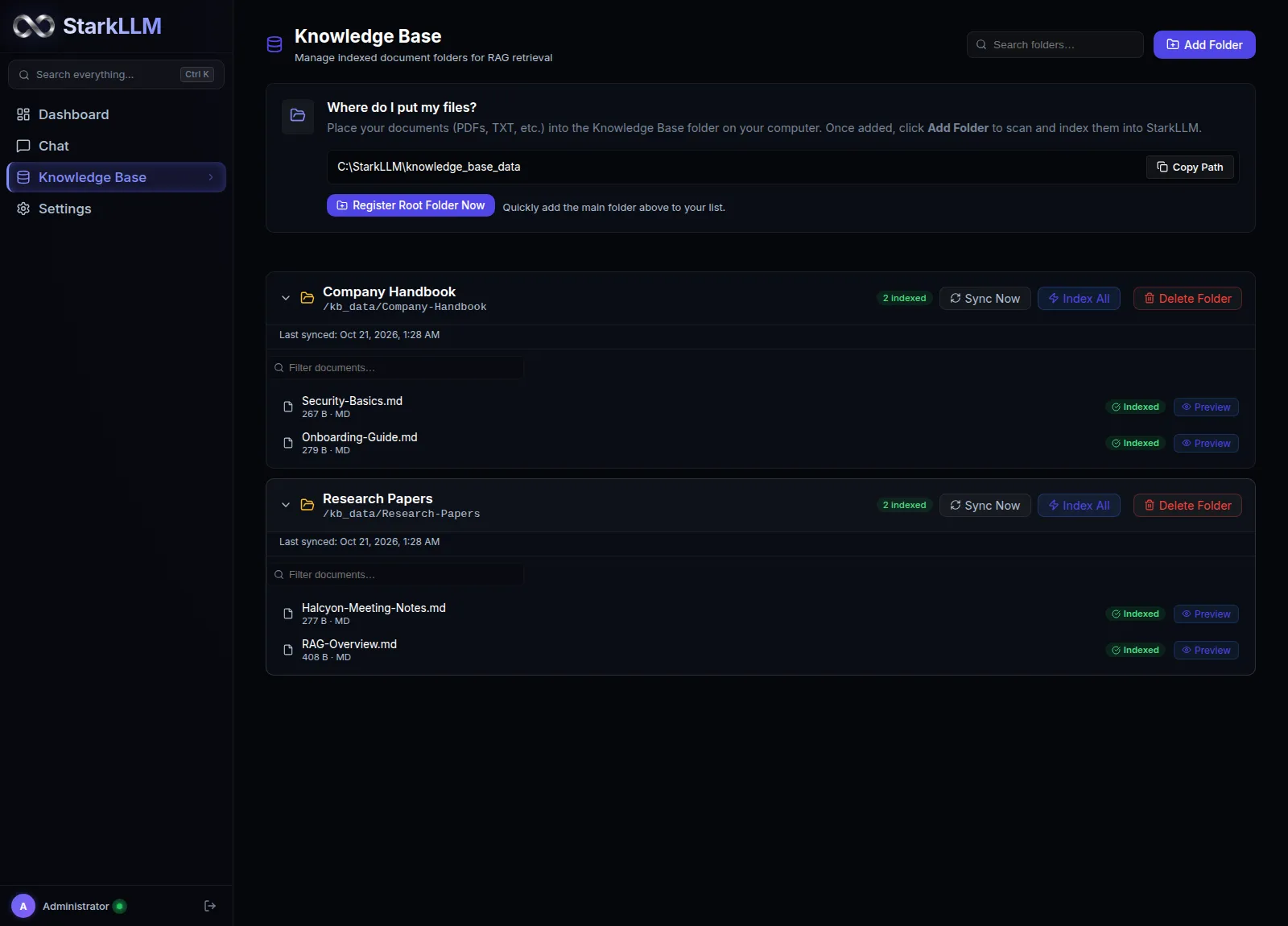The width and height of the screenshot is (1288, 926).
Task: Click Indexed badge for RAG-Overview.md
Action: 1135,651
